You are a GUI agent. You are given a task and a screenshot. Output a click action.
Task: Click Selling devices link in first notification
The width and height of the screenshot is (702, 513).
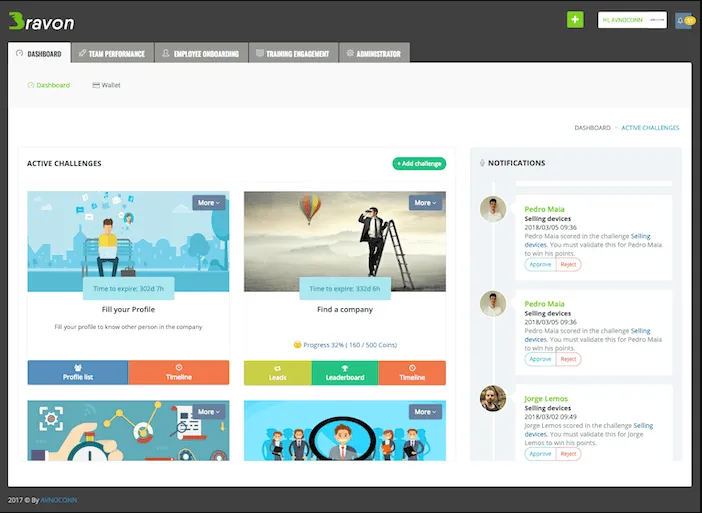641,236
